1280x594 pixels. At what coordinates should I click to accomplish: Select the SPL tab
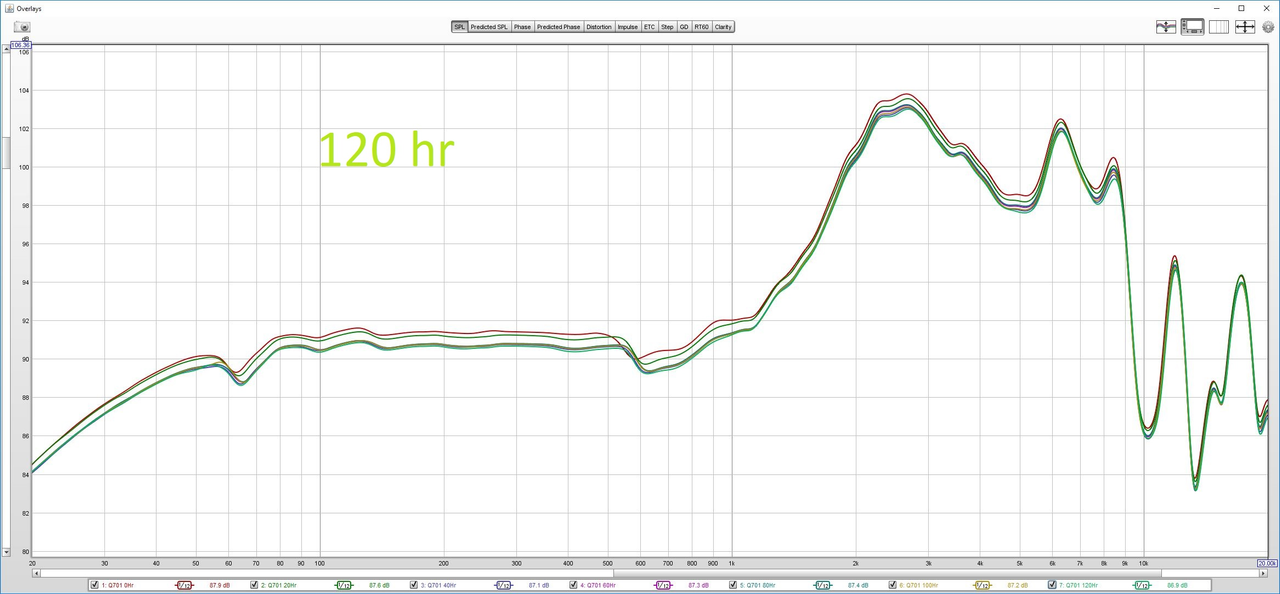pyautogui.click(x=459, y=27)
